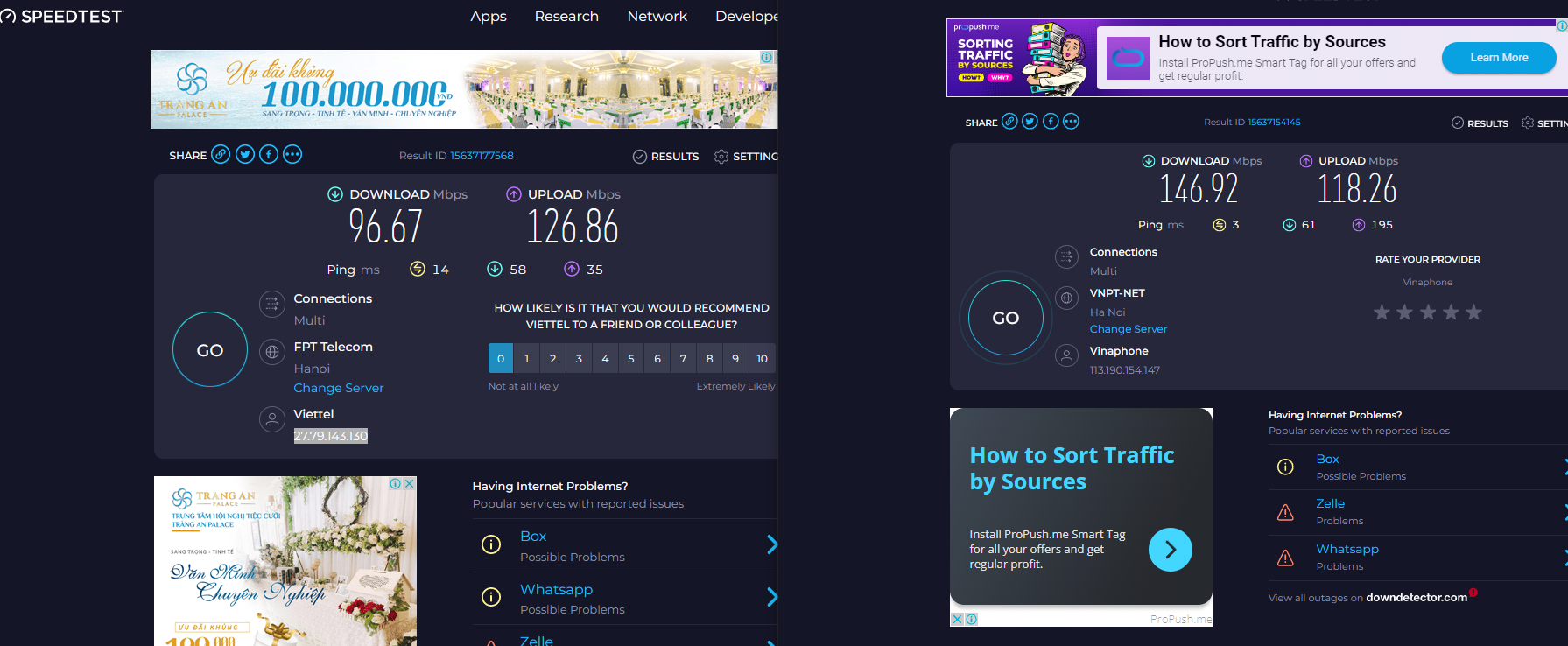1568x646 pixels.
Task: Click Change Server under Ha Noi VNPT-NET
Action: coord(1129,329)
